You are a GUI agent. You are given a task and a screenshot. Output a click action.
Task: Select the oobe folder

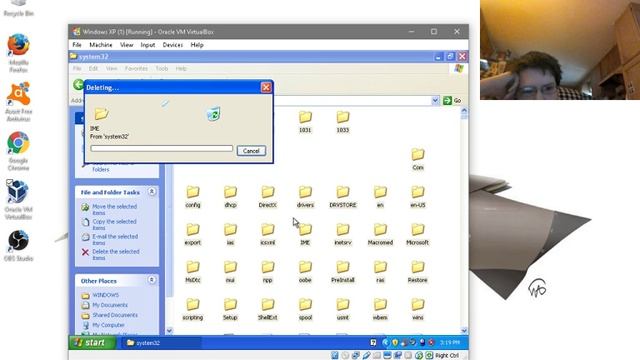[305, 271]
